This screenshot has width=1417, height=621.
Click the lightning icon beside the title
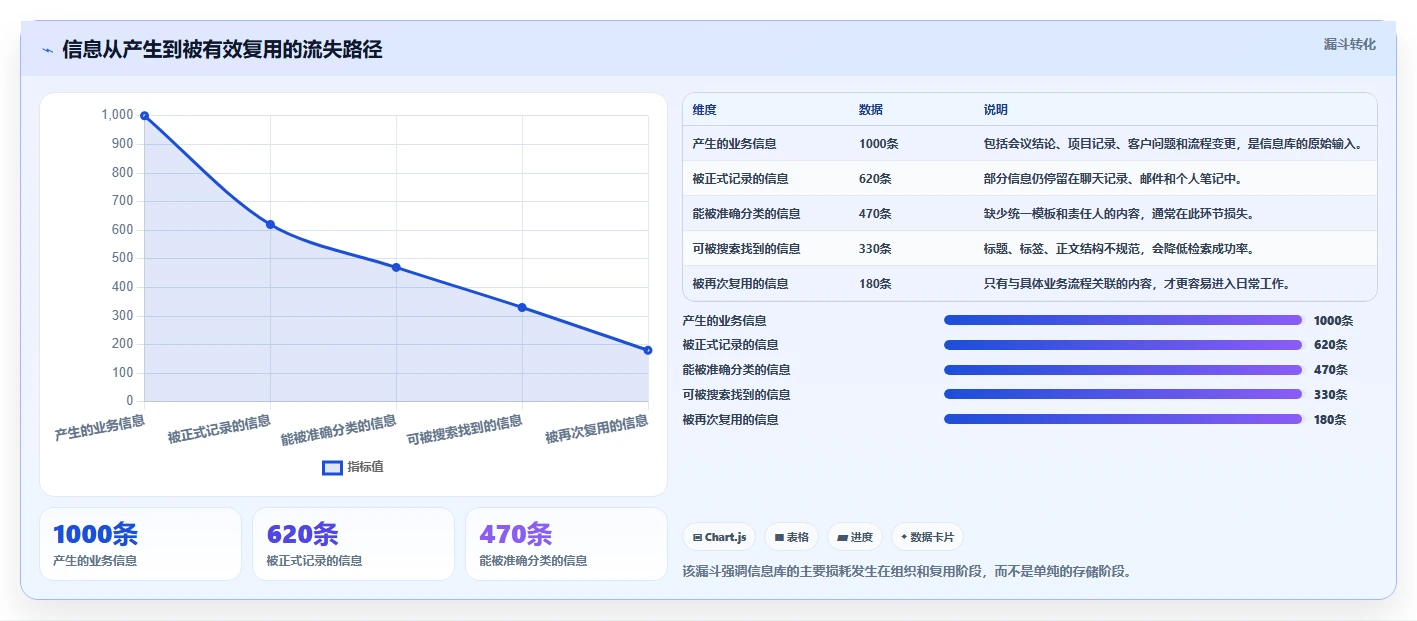pyautogui.click(x=47, y=50)
